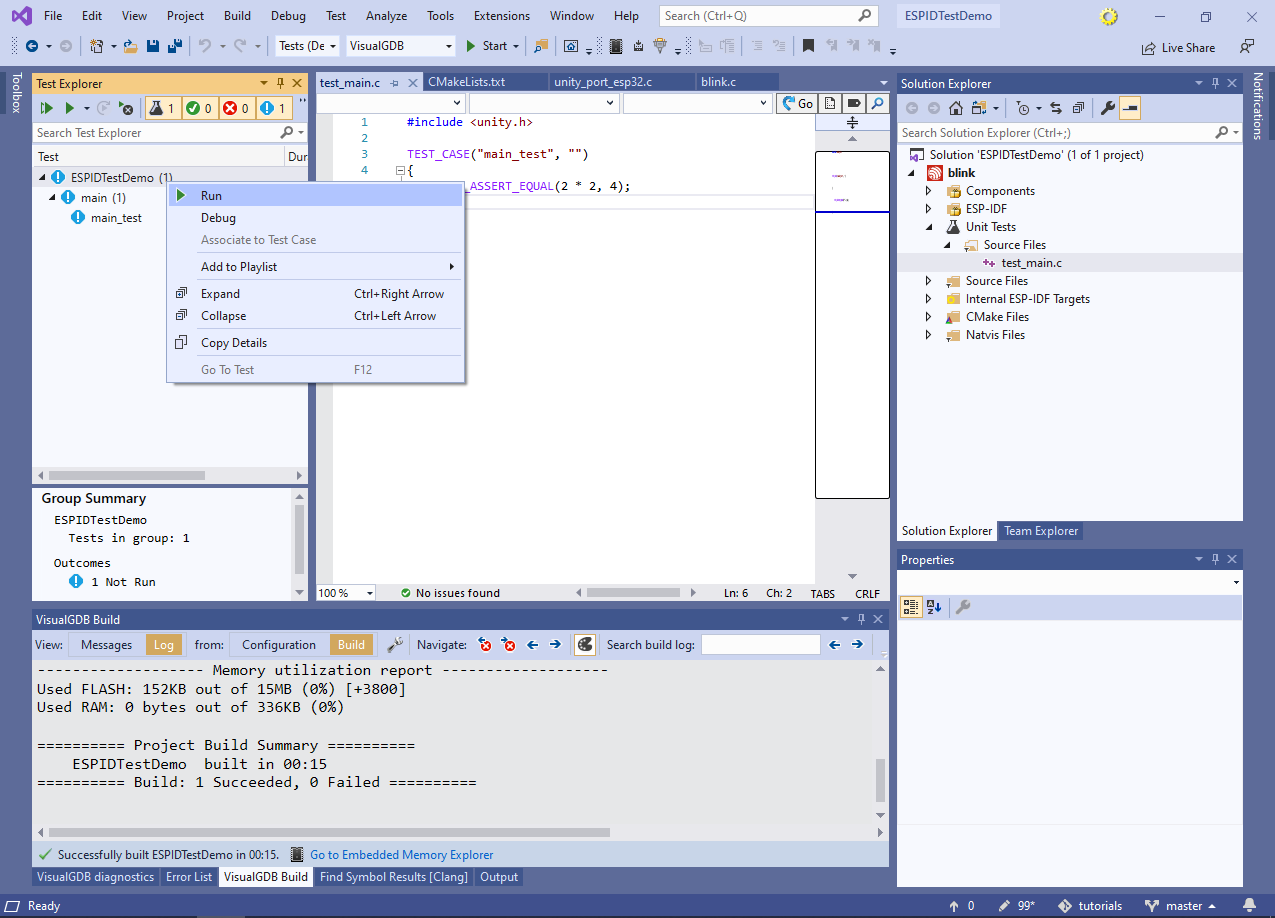Select Configuration as build output source
The height and width of the screenshot is (918, 1275).
click(279, 645)
